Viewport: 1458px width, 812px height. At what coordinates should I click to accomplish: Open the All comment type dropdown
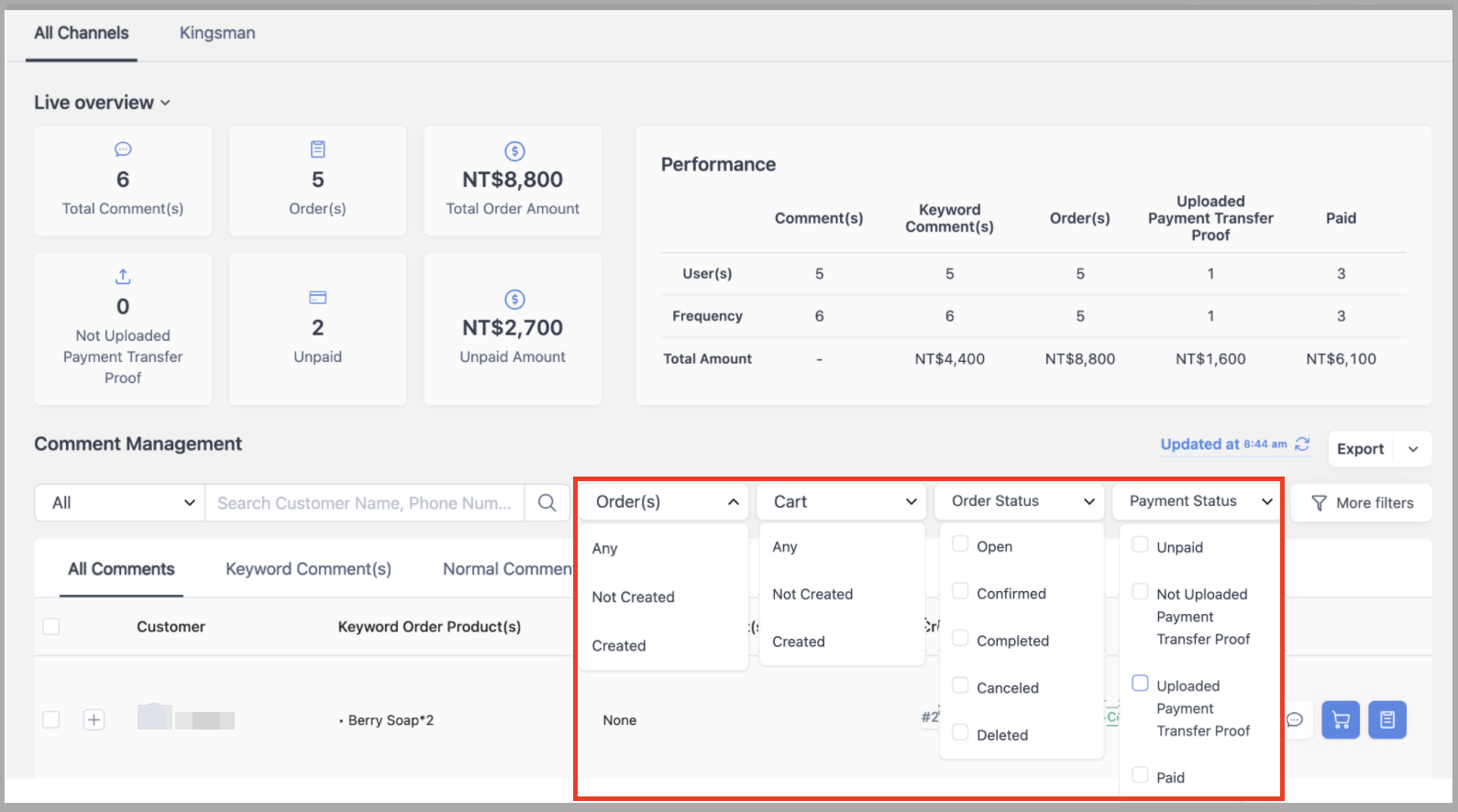(x=121, y=502)
